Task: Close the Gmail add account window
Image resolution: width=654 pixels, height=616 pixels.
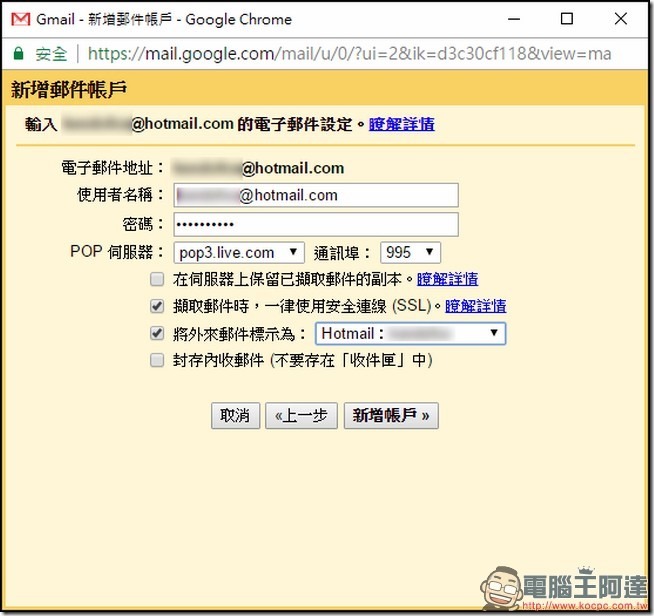Action: coord(621,19)
